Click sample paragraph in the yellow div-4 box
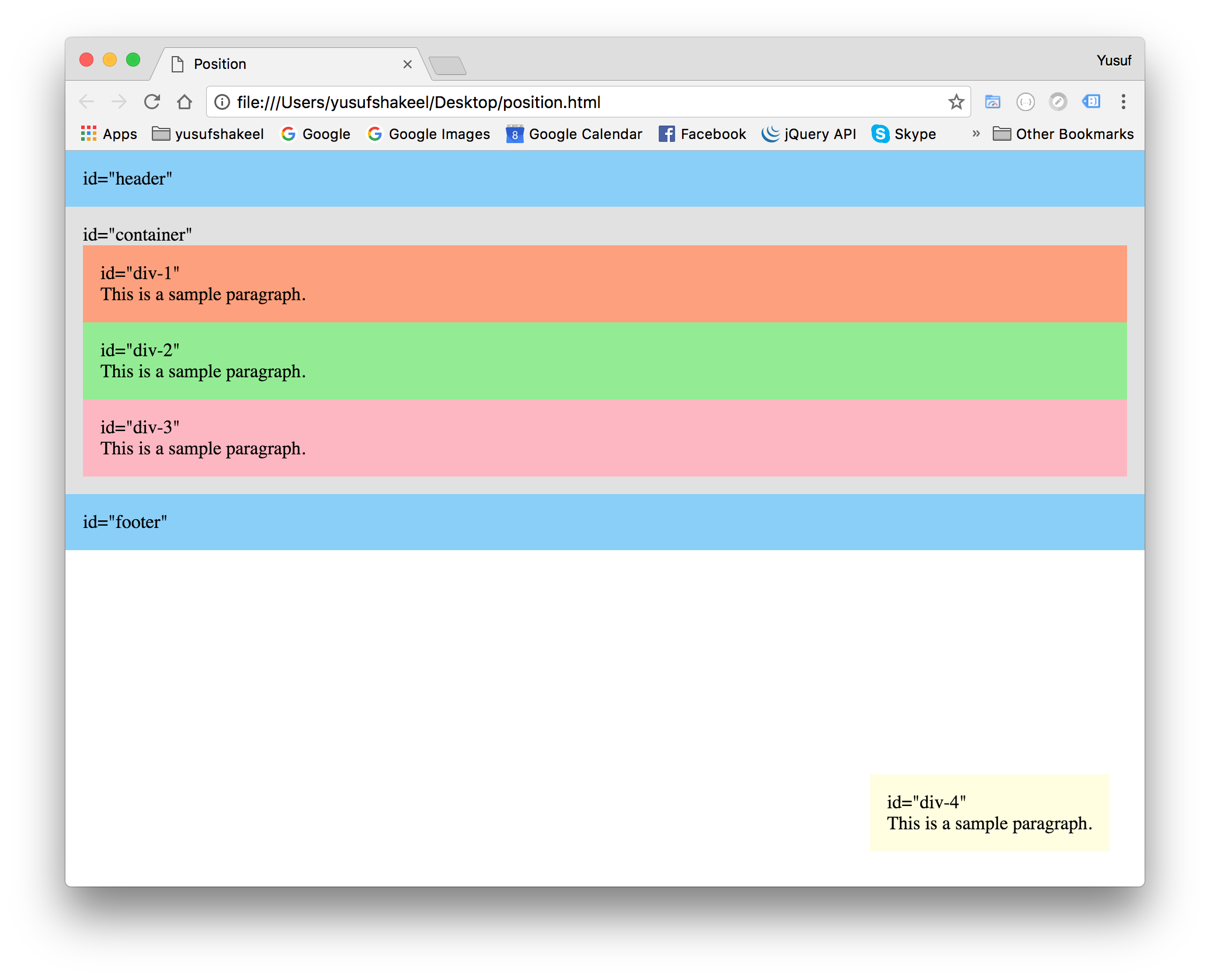The height and width of the screenshot is (980, 1210). pyautogui.click(x=990, y=823)
